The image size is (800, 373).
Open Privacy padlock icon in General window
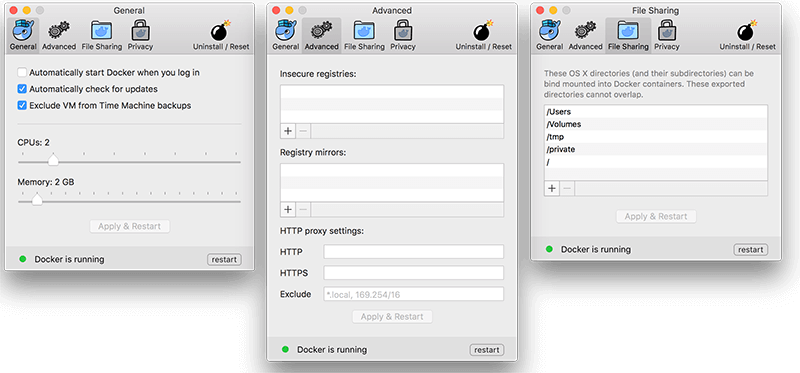pos(140,31)
